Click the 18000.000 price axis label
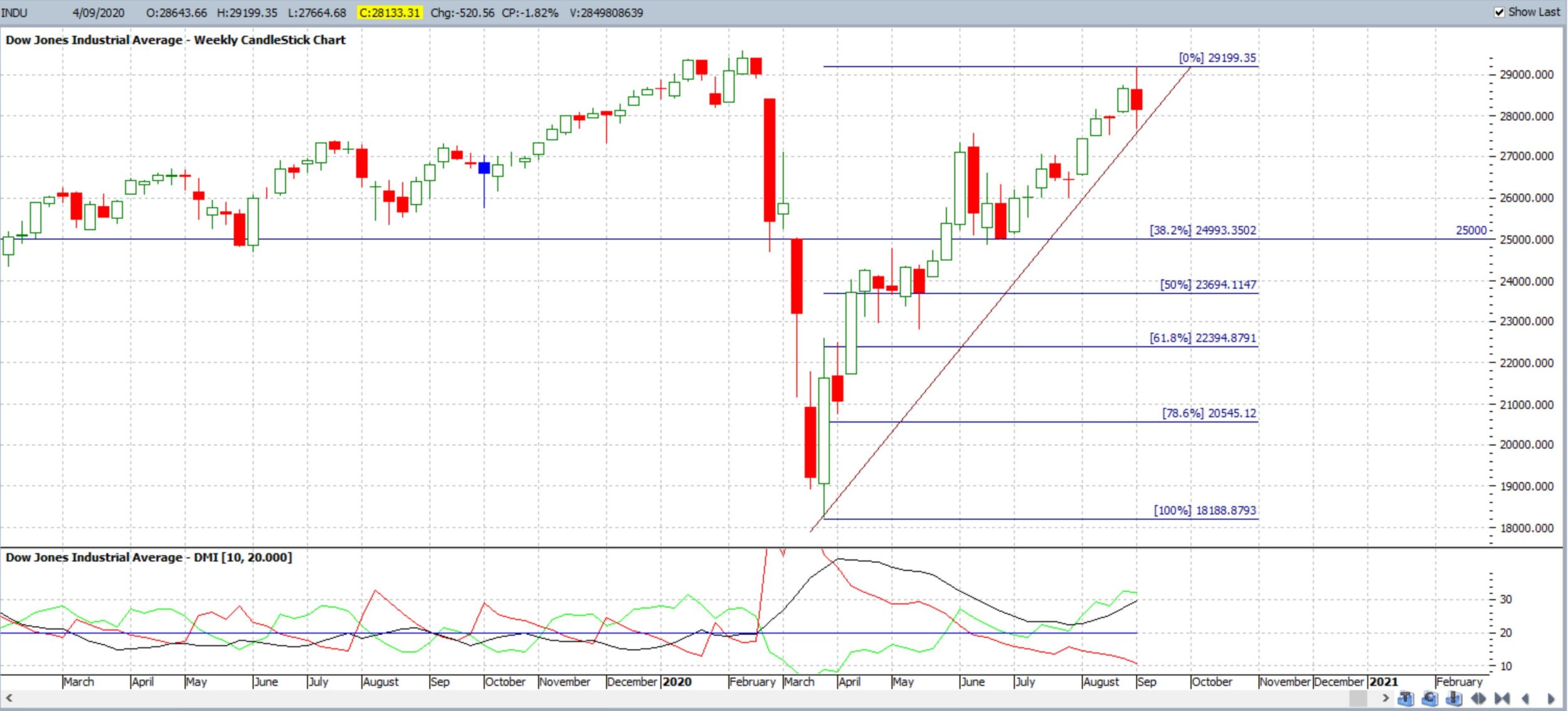1568x711 pixels. [x=1527, y=528]
